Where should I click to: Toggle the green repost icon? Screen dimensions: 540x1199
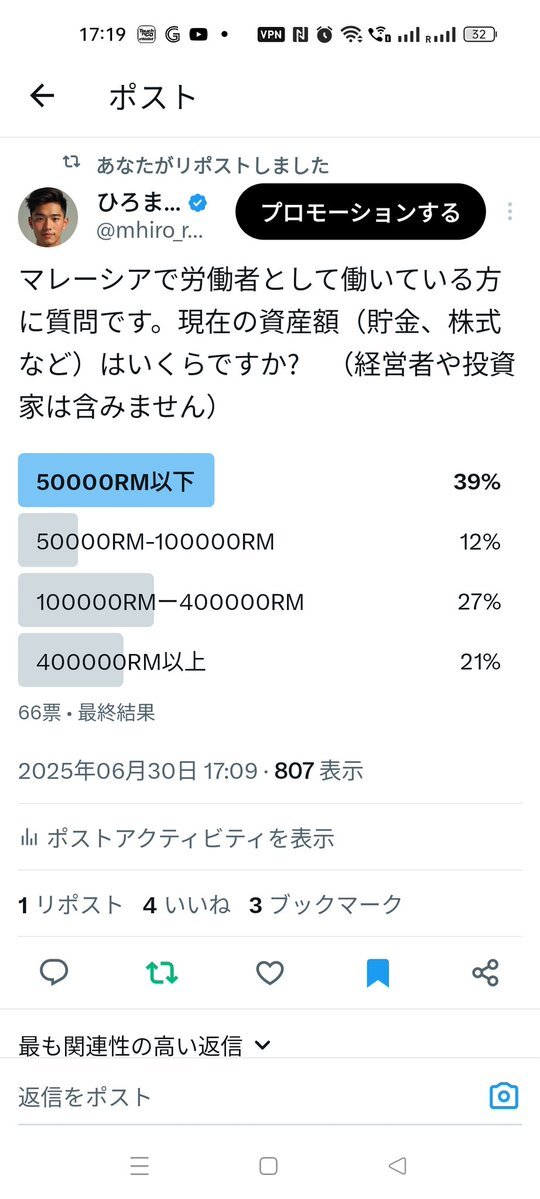click(x=162, y=972)
